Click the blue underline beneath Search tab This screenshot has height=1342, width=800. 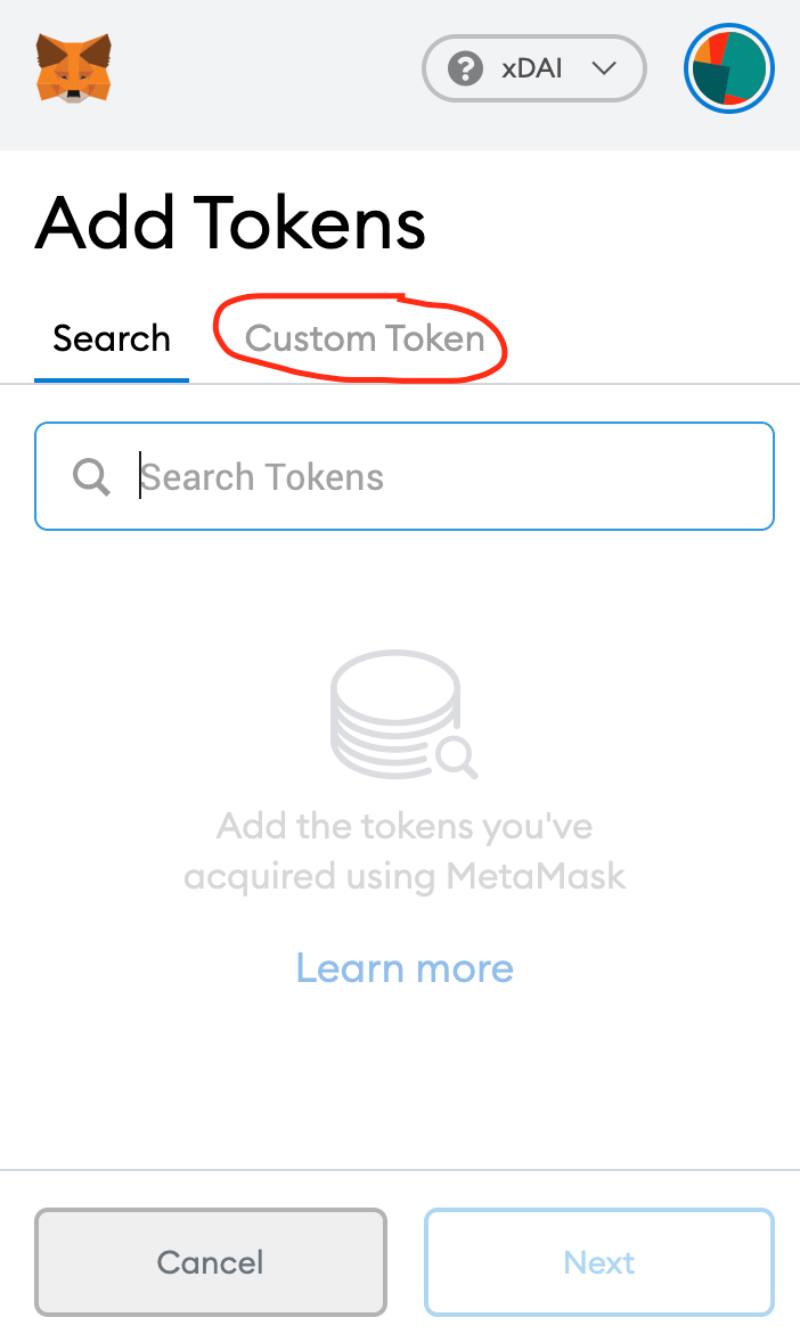(x=111, y=380)
